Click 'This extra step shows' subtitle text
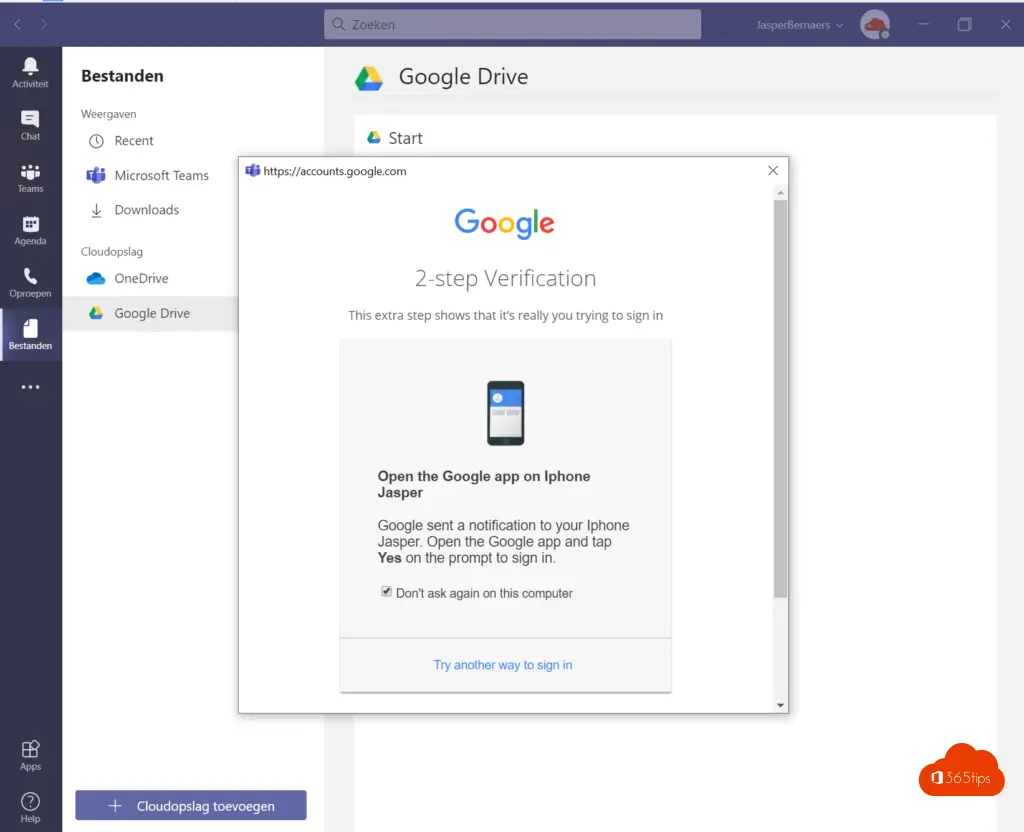Viewport: 1024px width, 832px height. coord(505,315)
